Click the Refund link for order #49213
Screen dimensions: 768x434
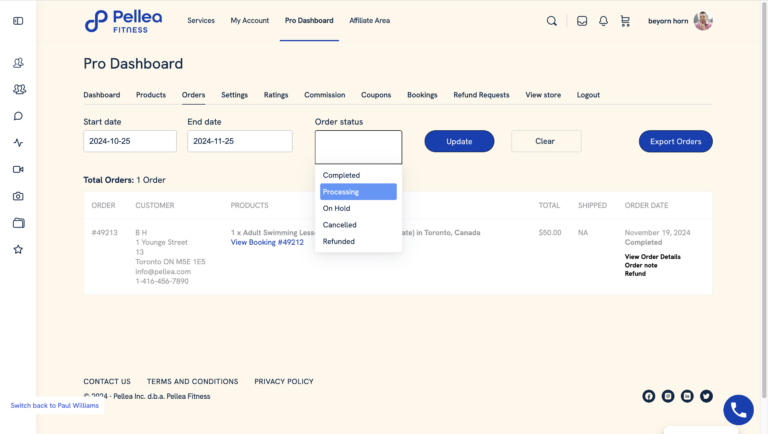click(635, 273)
